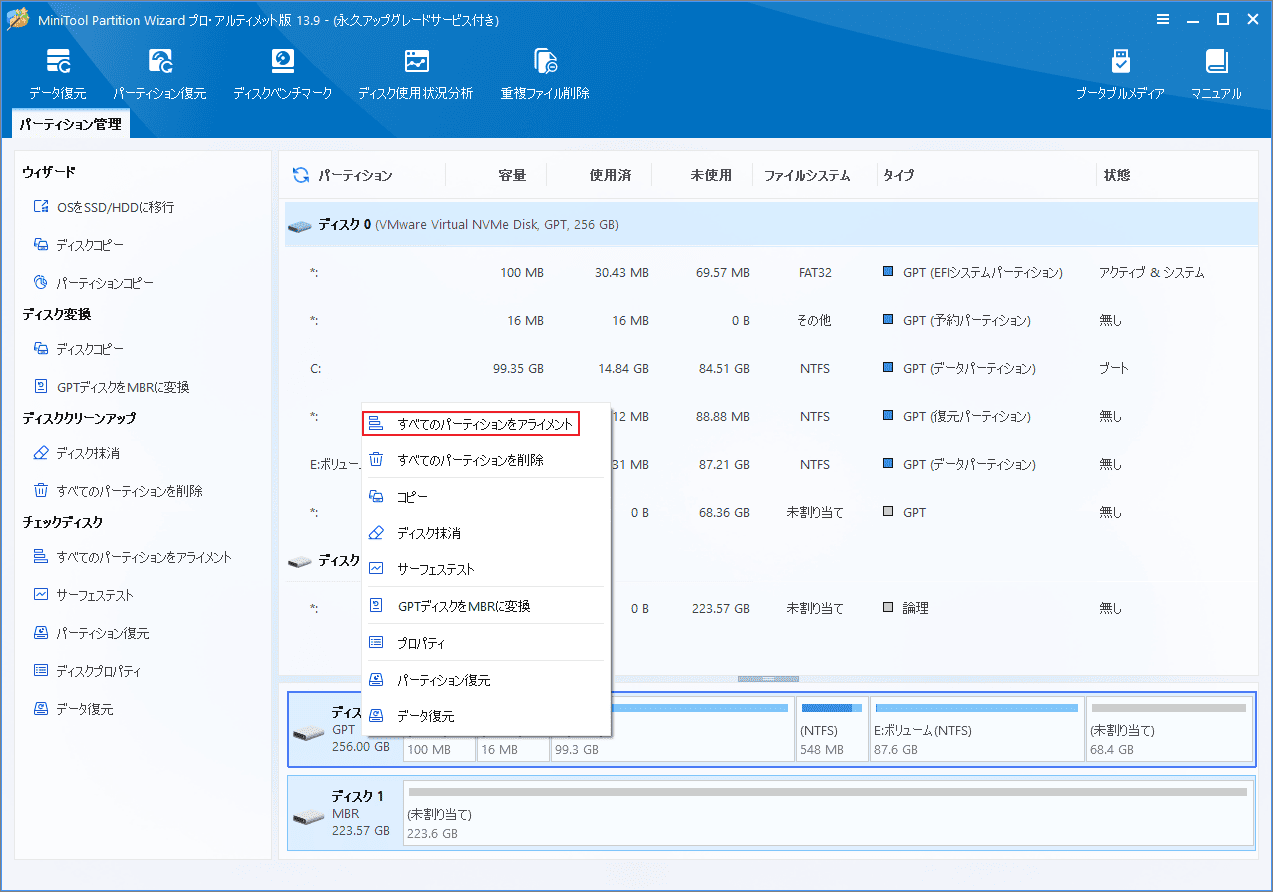The height and width of the screenshot is (892, 1273).
Task: Select データ復元 in sidebar
Action: (x=73, y=709)
